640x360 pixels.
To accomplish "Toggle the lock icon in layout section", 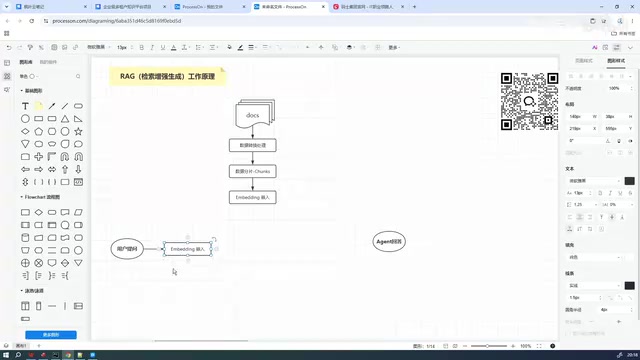I will [619, 141].
